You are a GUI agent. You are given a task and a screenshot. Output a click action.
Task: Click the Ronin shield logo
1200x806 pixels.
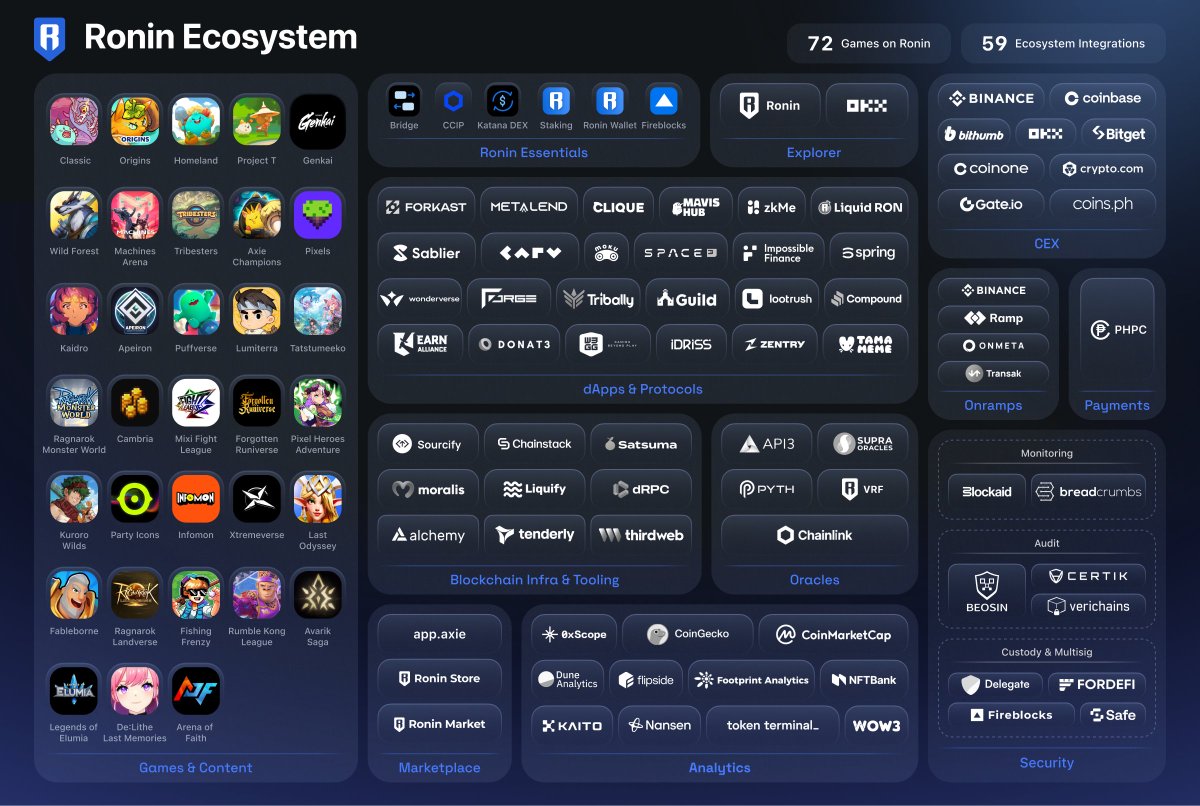pyautogui.click(x=49, y=38)
